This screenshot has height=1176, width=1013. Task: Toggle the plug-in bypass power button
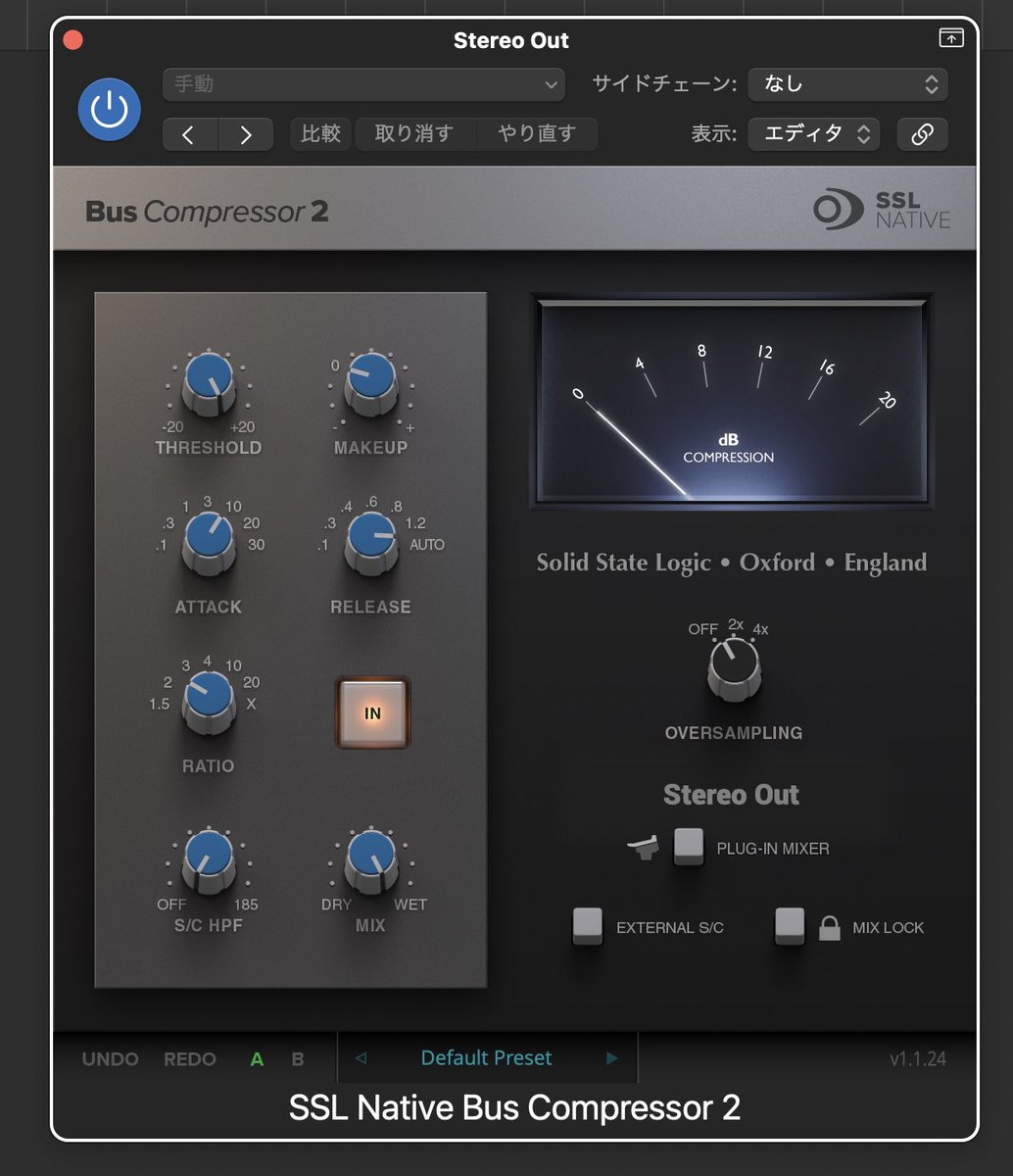(x=109, y=109)
